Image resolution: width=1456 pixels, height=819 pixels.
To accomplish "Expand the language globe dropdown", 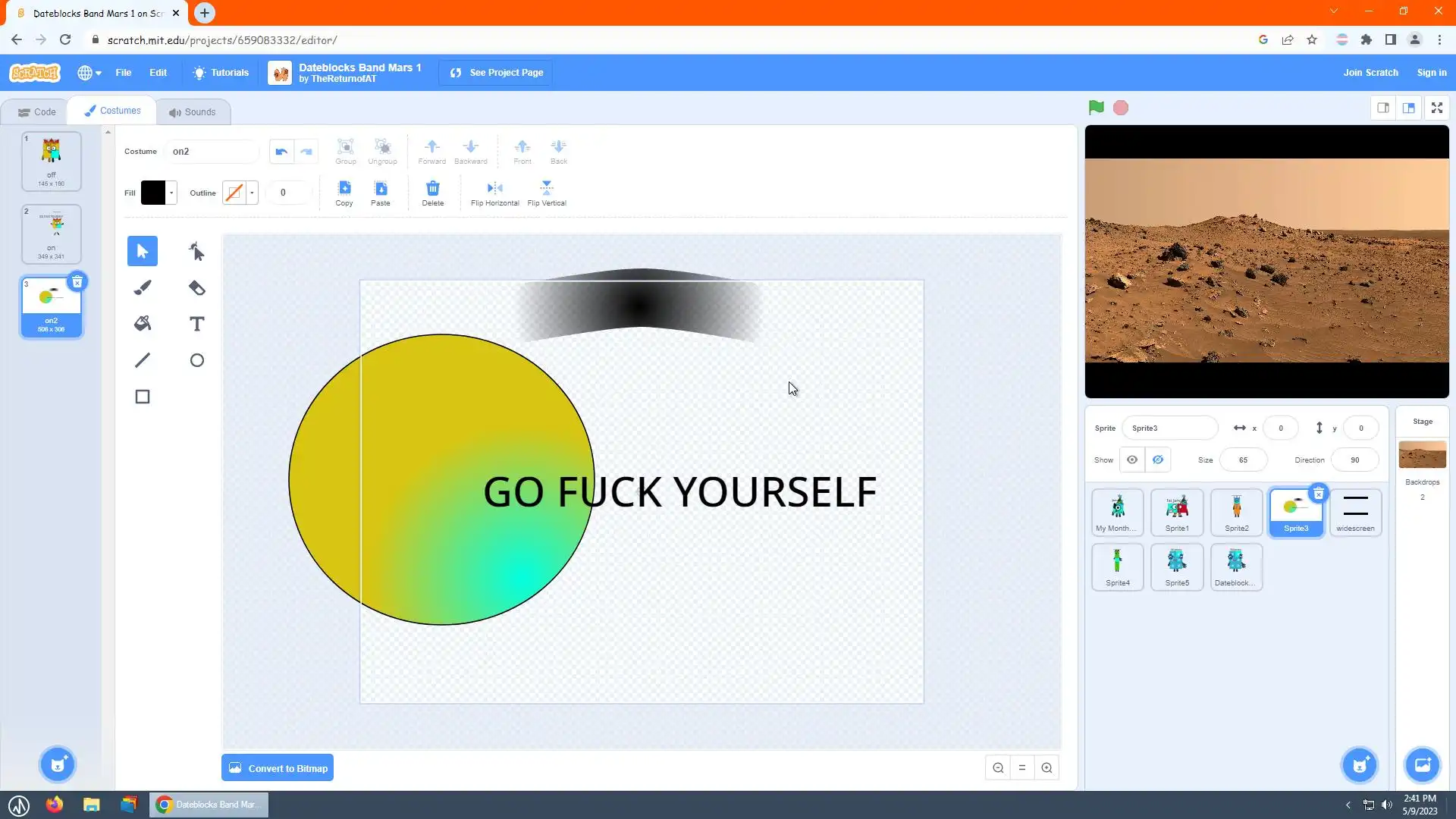I will tap(89, 73).
